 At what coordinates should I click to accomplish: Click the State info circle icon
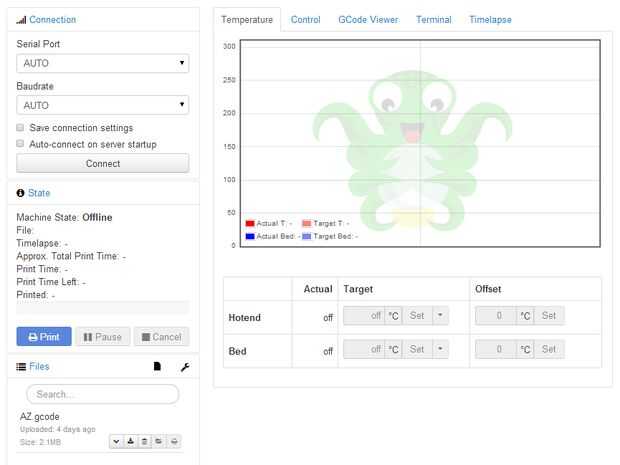coord(21,193)
